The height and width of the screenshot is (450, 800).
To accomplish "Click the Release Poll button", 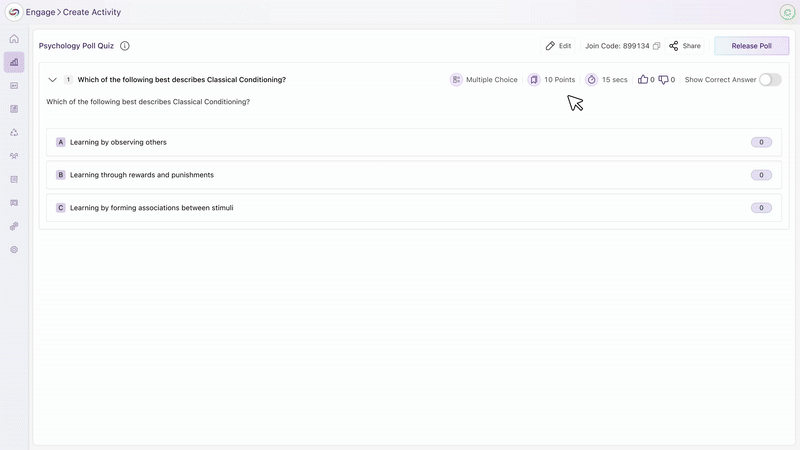I will coord(751,46).
